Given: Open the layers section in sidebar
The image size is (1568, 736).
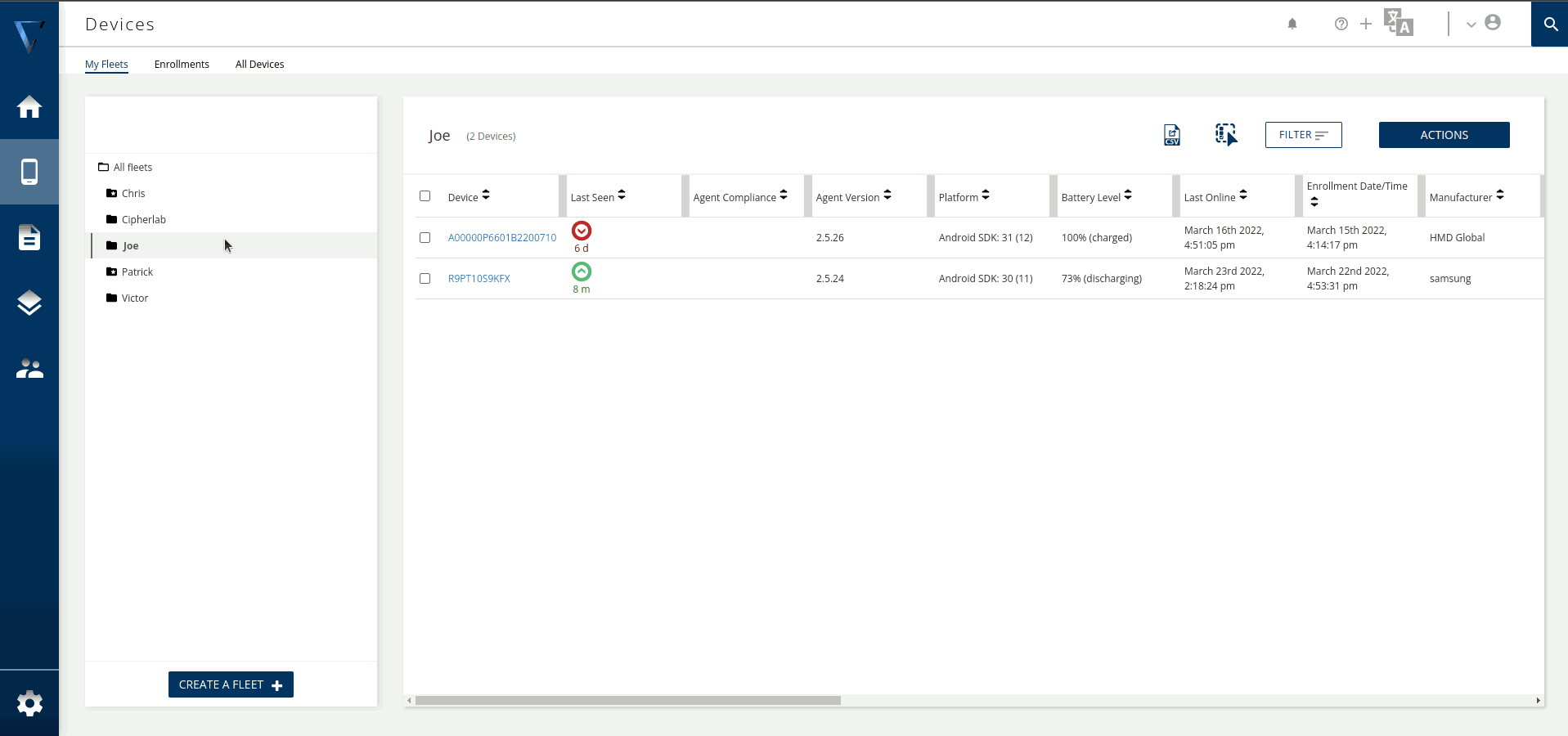Looking at the screenshot, I should coord(29,303).
